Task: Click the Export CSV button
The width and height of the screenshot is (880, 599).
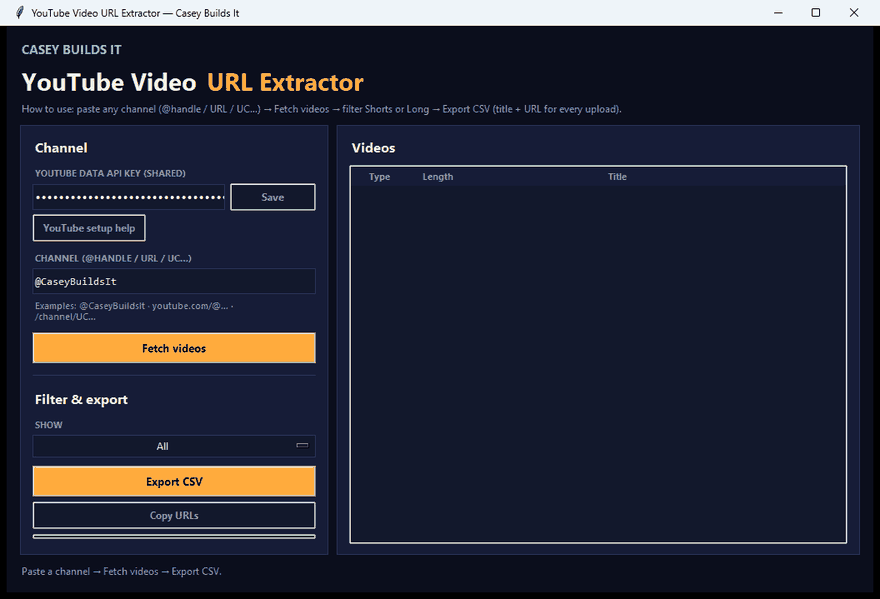Action: coord(174,482)
